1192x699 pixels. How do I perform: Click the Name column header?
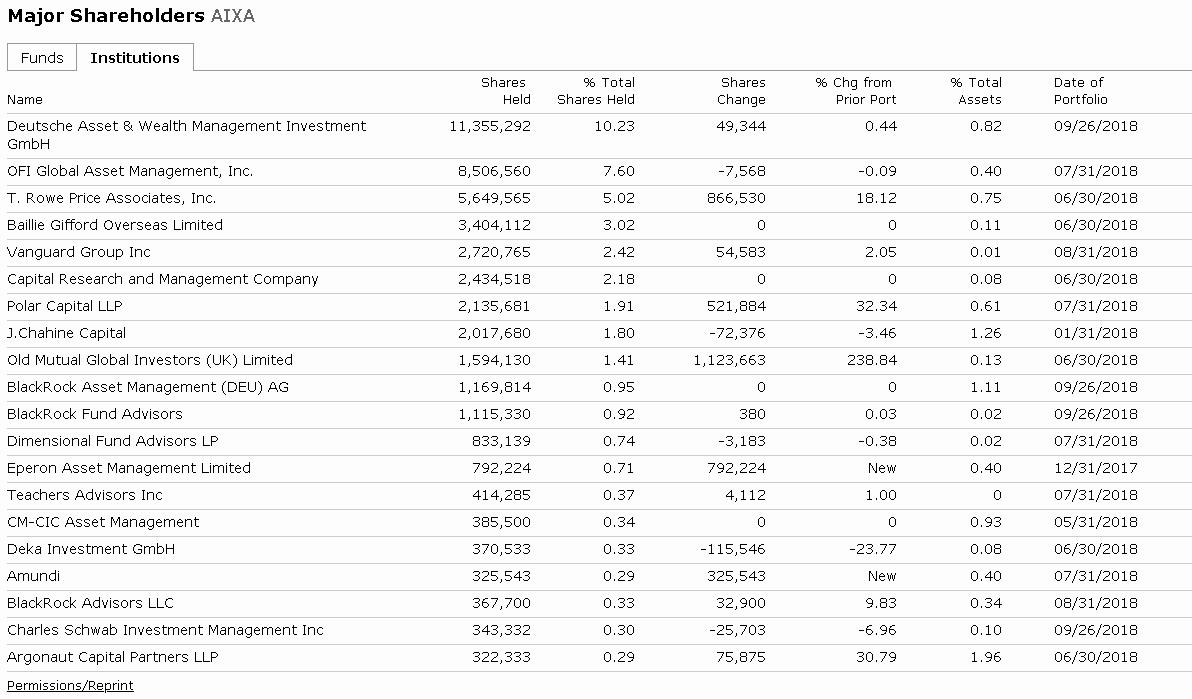[x=25, y=99]
